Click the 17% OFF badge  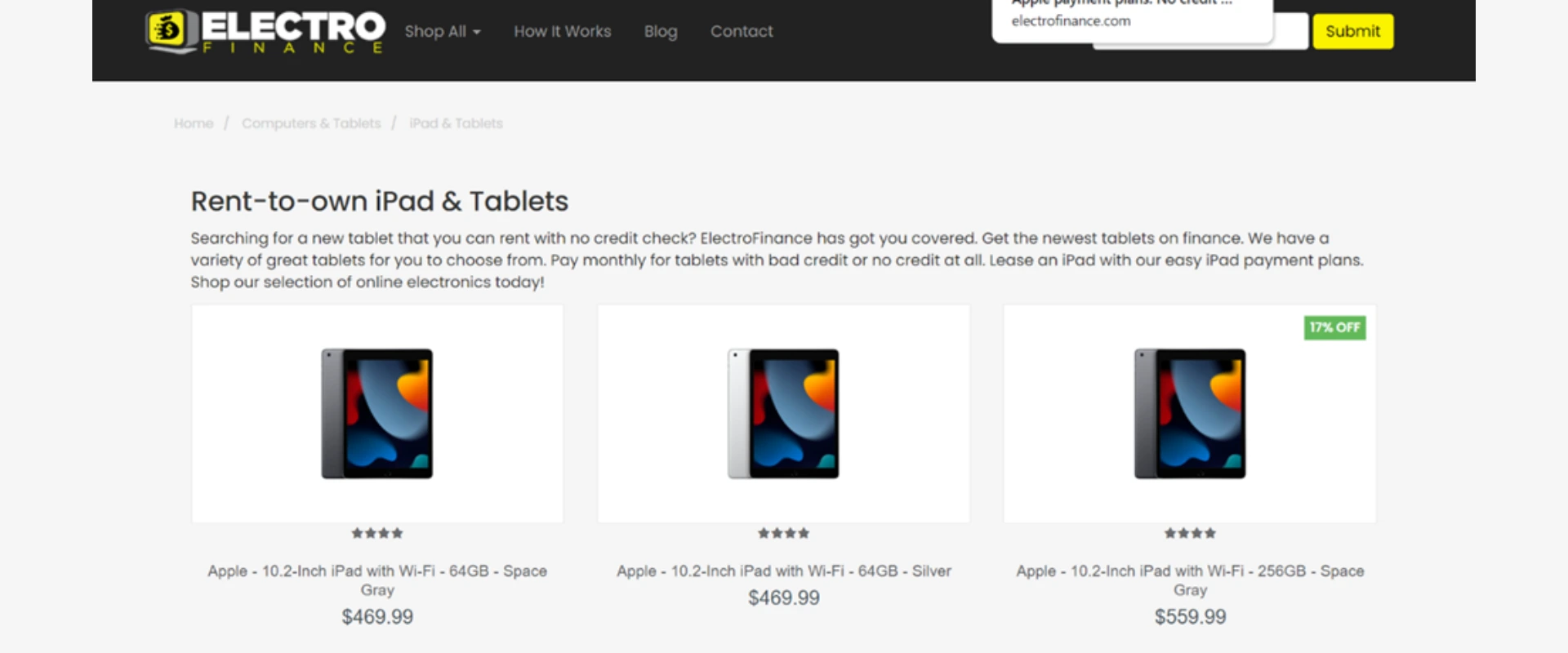click(x=1334, y=327)
